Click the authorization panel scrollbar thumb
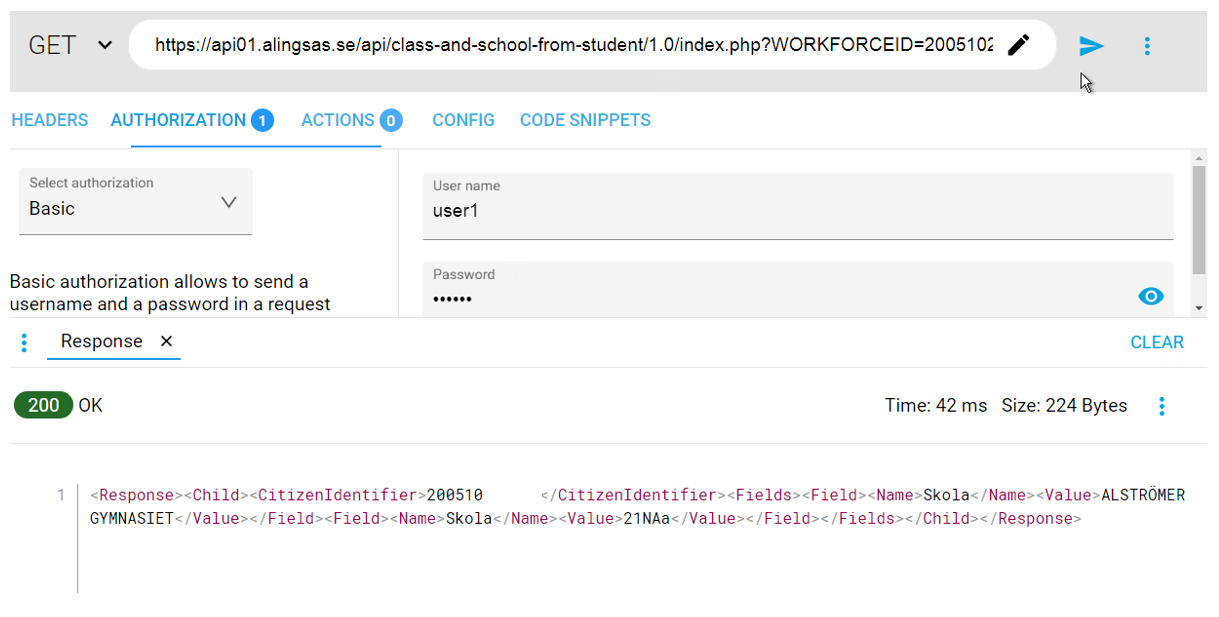 click(1199, 220)
